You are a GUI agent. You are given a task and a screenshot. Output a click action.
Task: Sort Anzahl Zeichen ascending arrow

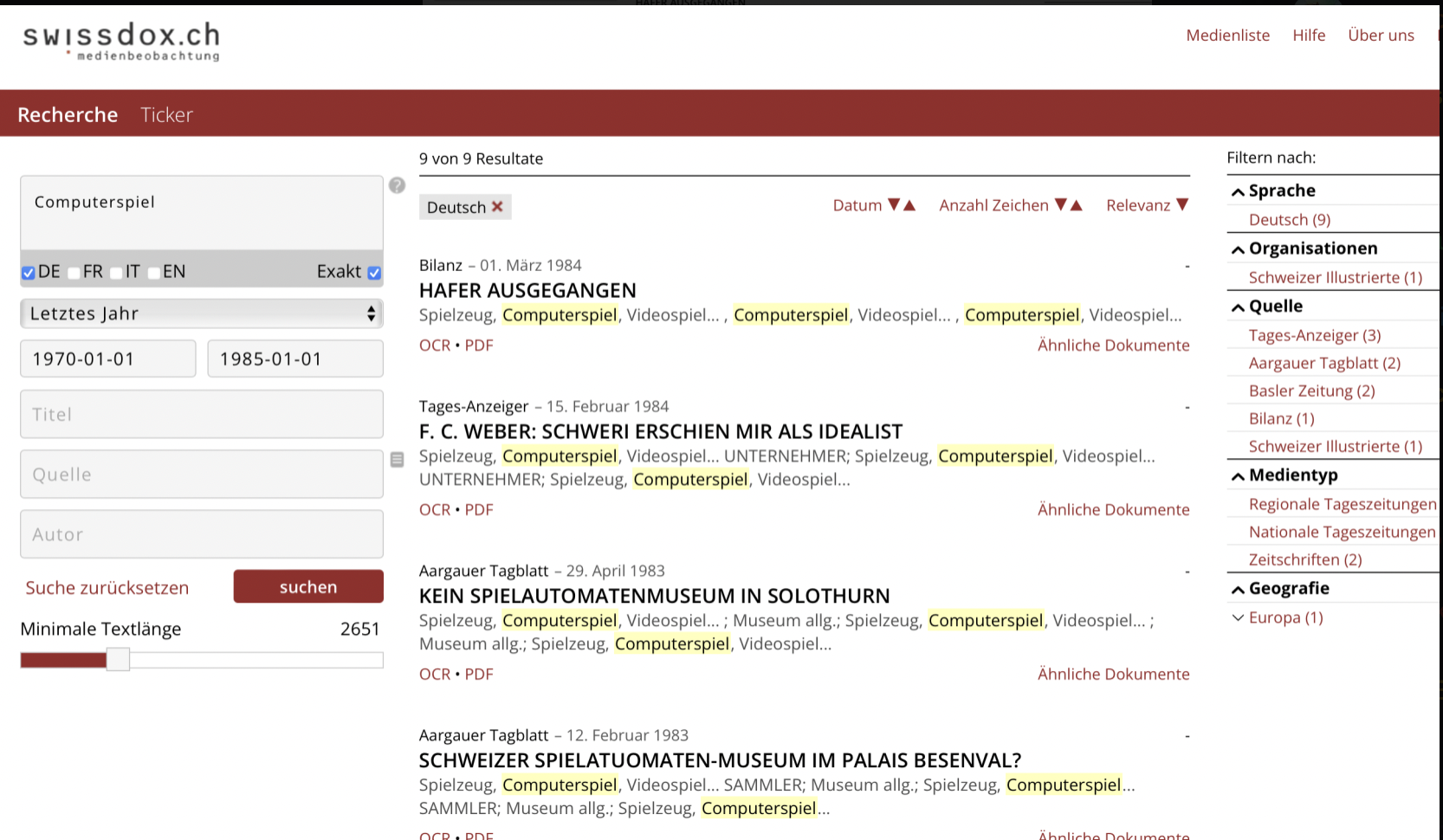coord(1077,205)
